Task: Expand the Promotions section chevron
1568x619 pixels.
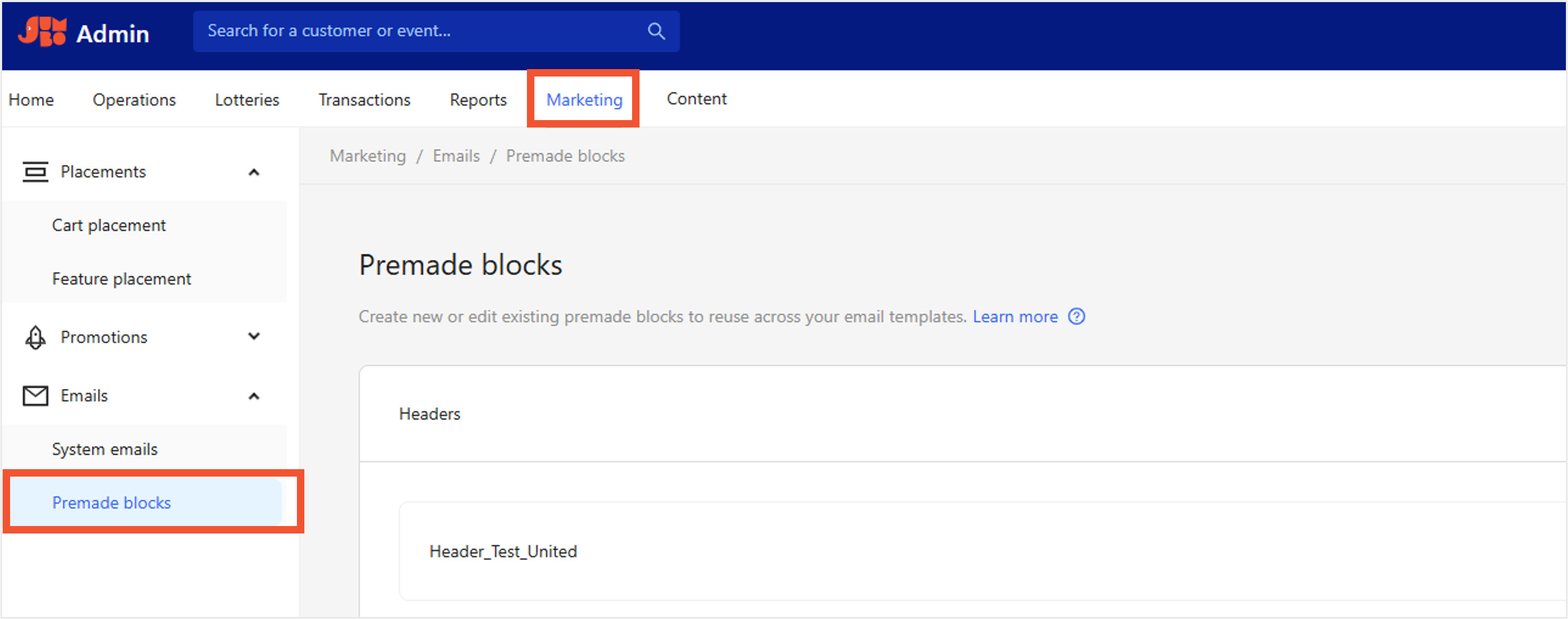Action: point(254,336)
